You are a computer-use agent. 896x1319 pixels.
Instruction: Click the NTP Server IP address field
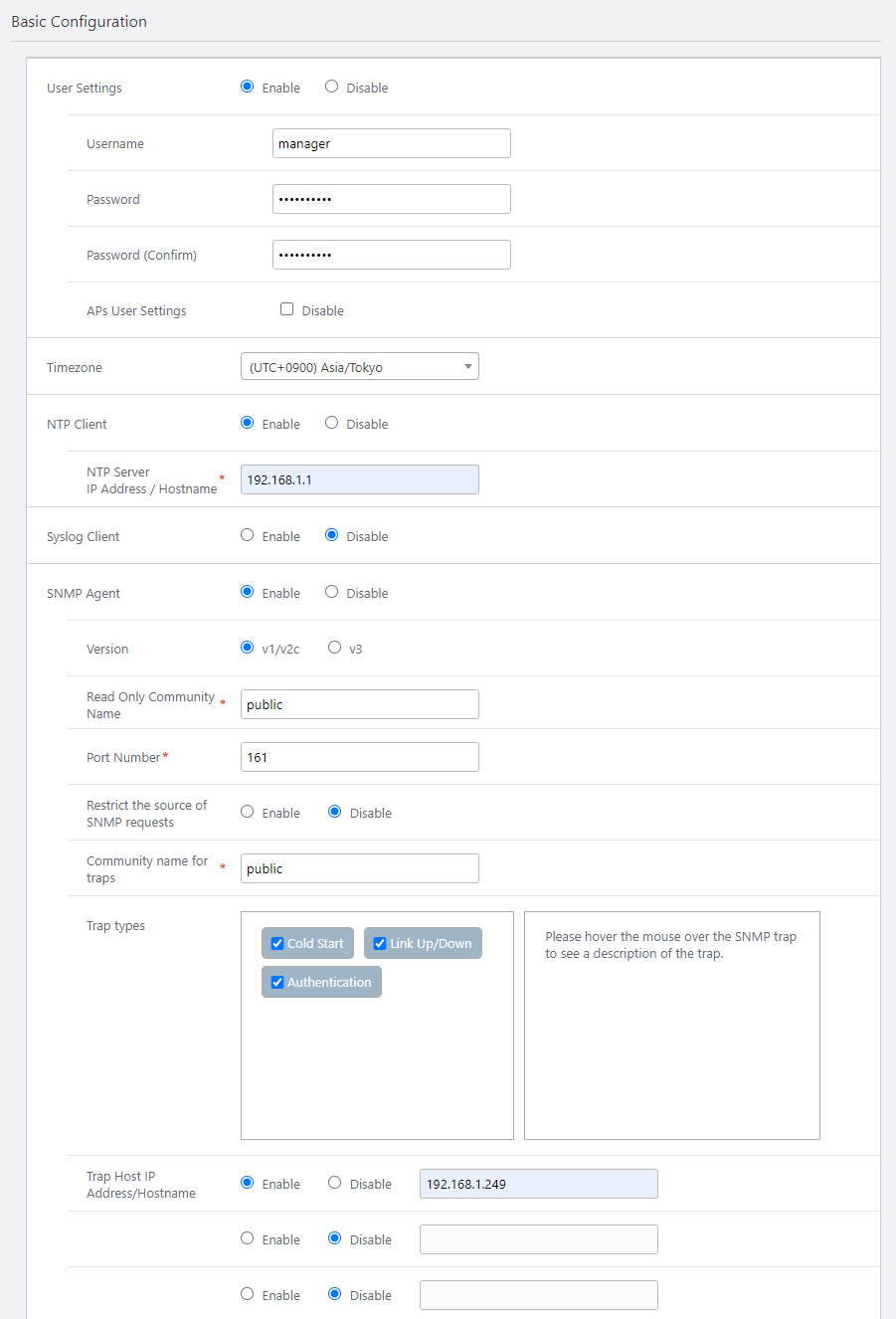(359, 479)
